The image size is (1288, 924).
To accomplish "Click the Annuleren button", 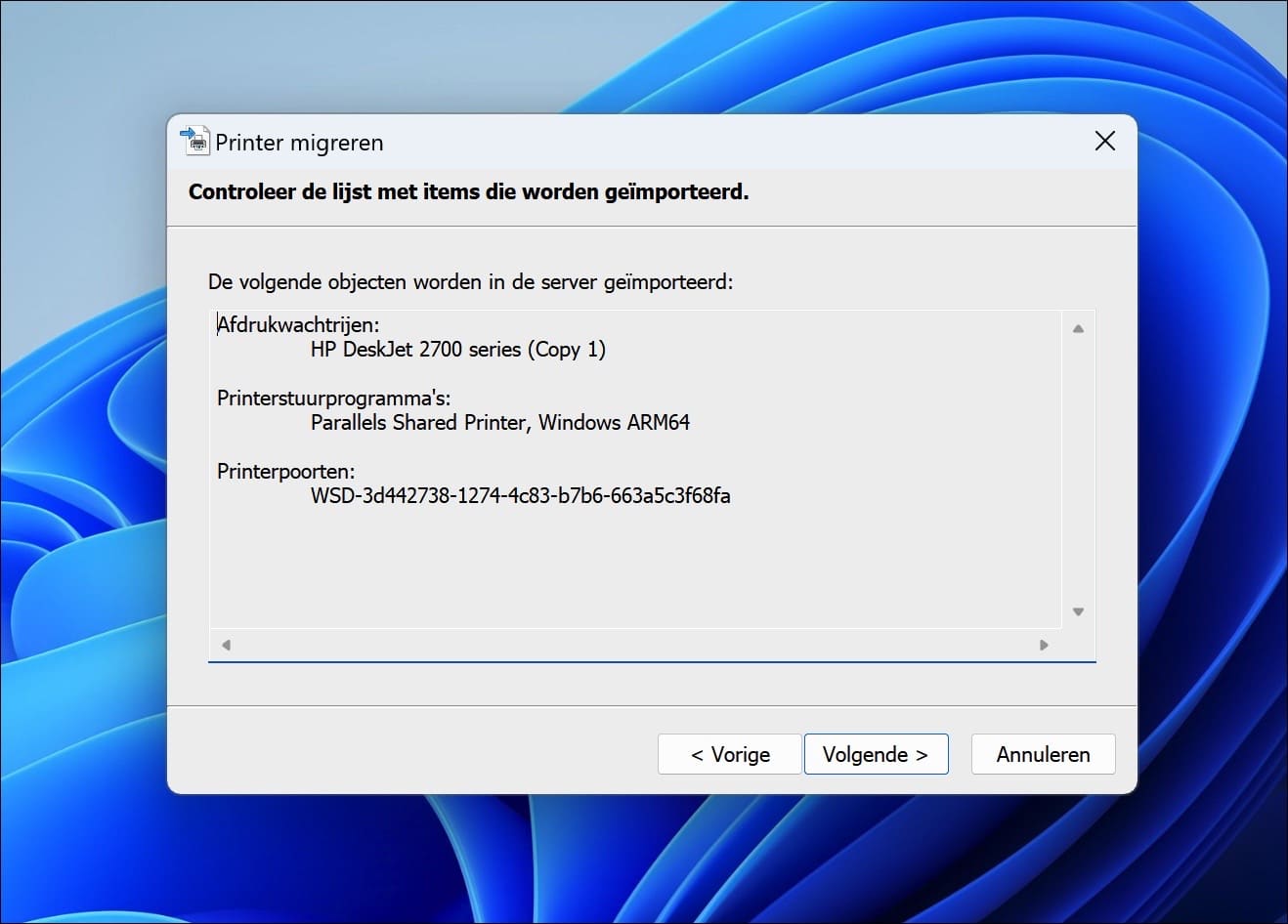I will click(1043, 754).
